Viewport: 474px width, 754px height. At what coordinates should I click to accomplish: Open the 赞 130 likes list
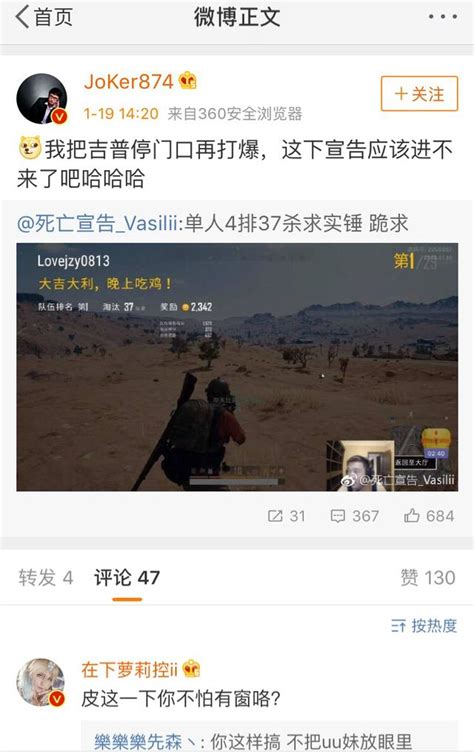coord(428,578)
